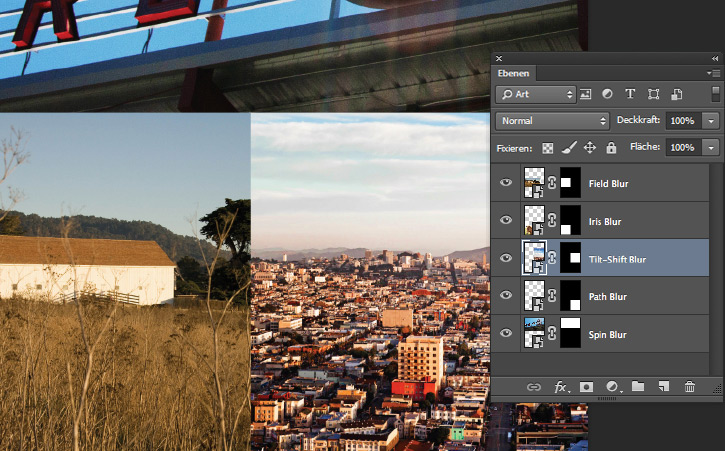Hide the Tilt-Shift Blur layer
Viewport: 725px width, 451px height.
pyautogui.click(x=506, y=258)
